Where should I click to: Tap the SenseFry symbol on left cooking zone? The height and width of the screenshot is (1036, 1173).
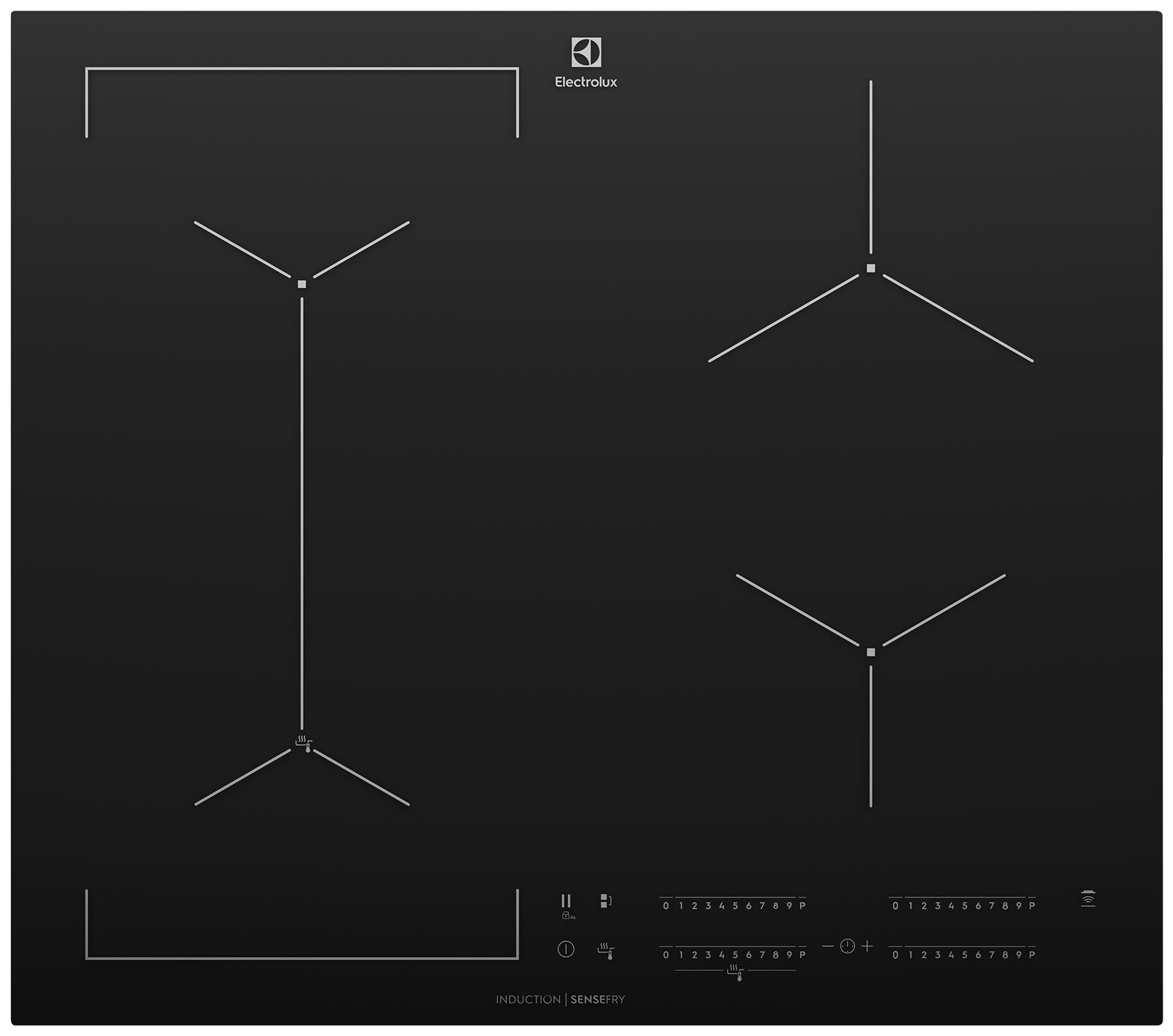[303, 743]
